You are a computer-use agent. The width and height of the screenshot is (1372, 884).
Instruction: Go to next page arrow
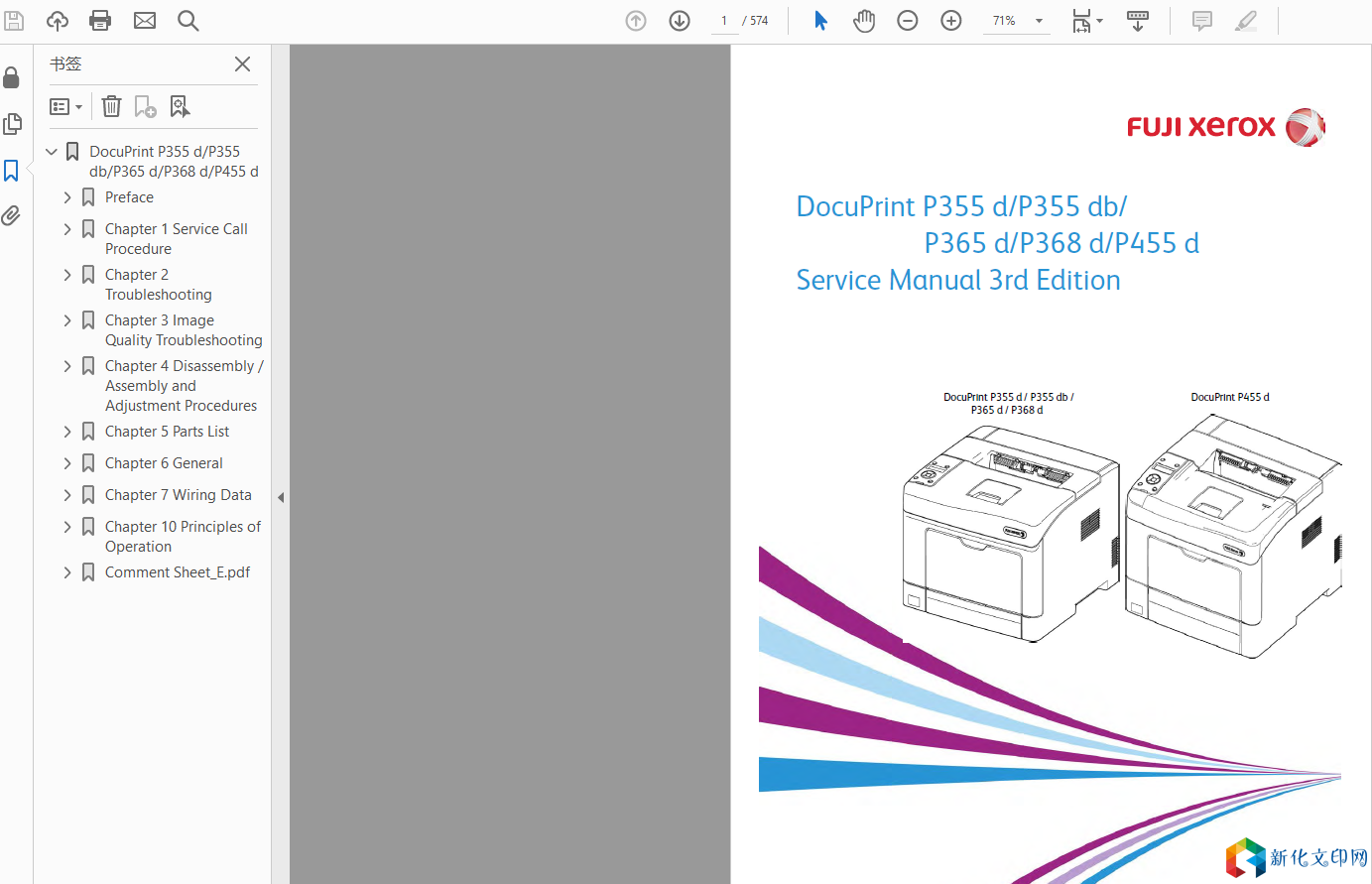[680, 21]
